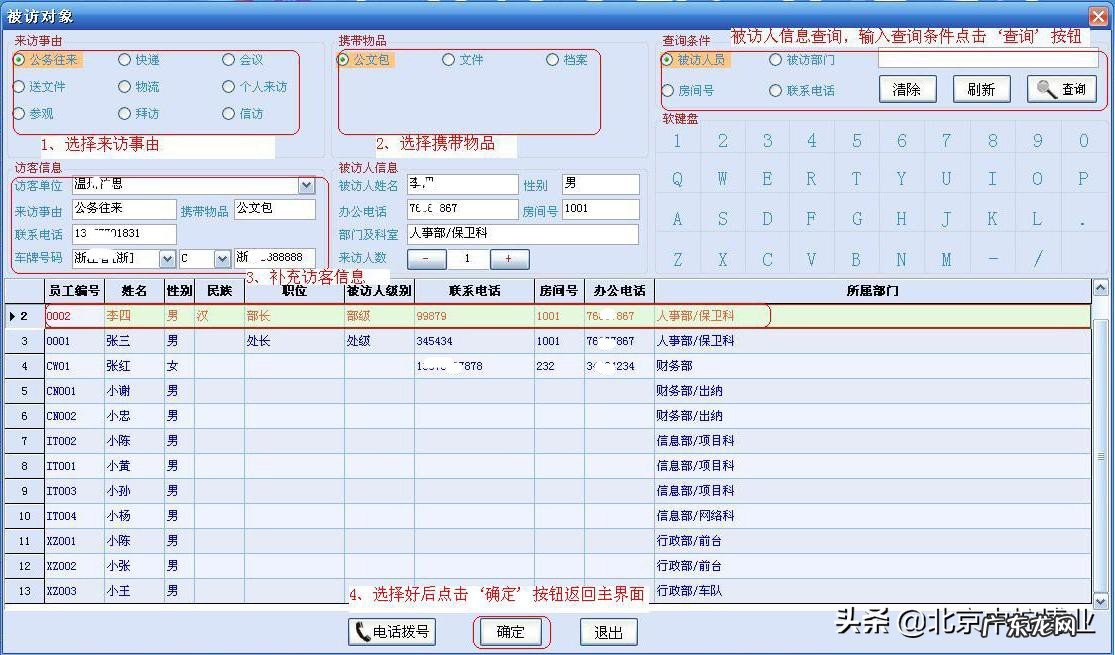Select 被访部门 query condition
The image size is (1115, 655).
[776, 59]
